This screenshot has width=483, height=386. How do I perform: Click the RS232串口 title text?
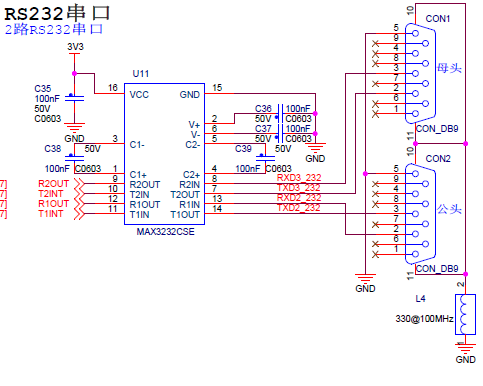pyautogui.click(x=57, y=13)
